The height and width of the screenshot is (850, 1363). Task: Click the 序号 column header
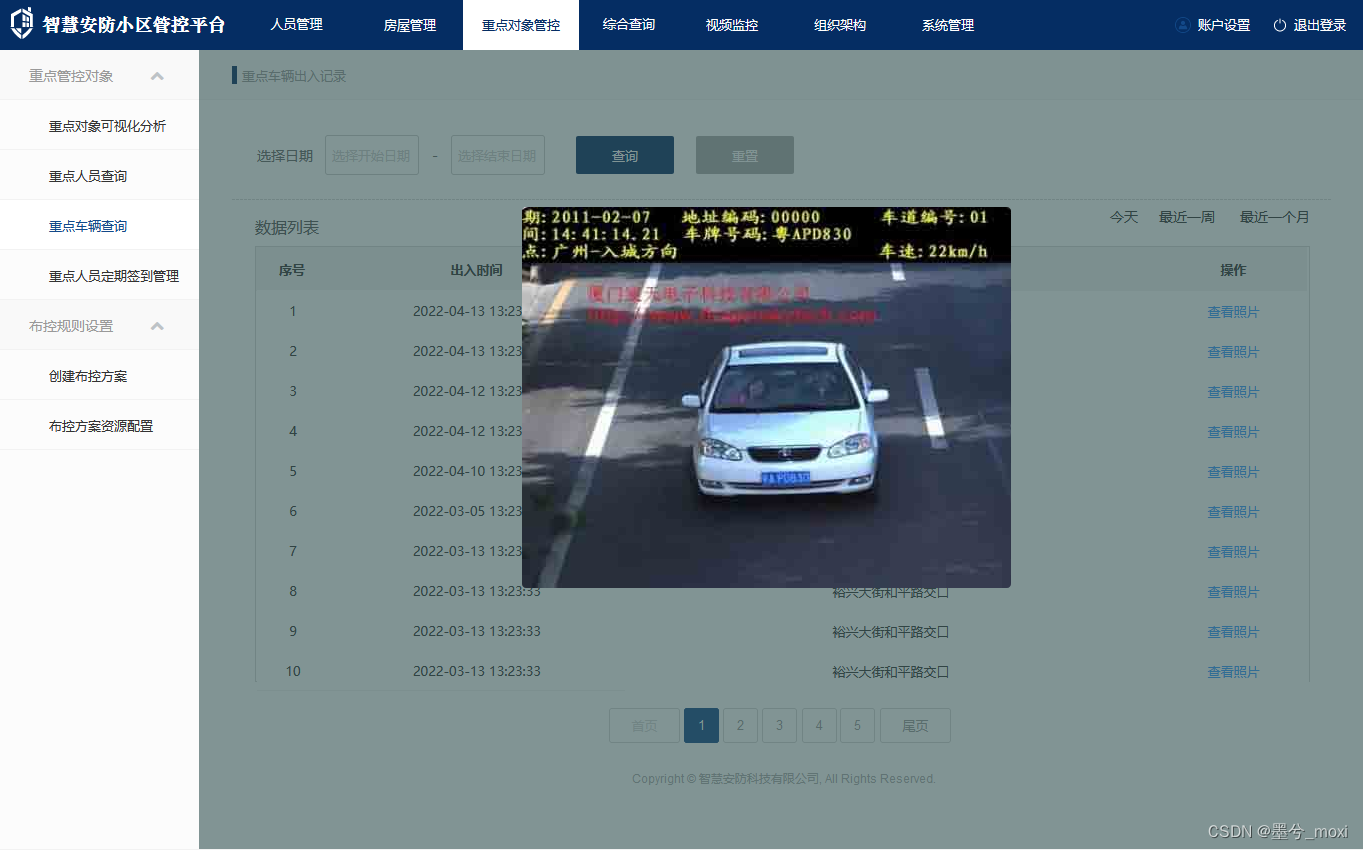[x=292, y=270]
